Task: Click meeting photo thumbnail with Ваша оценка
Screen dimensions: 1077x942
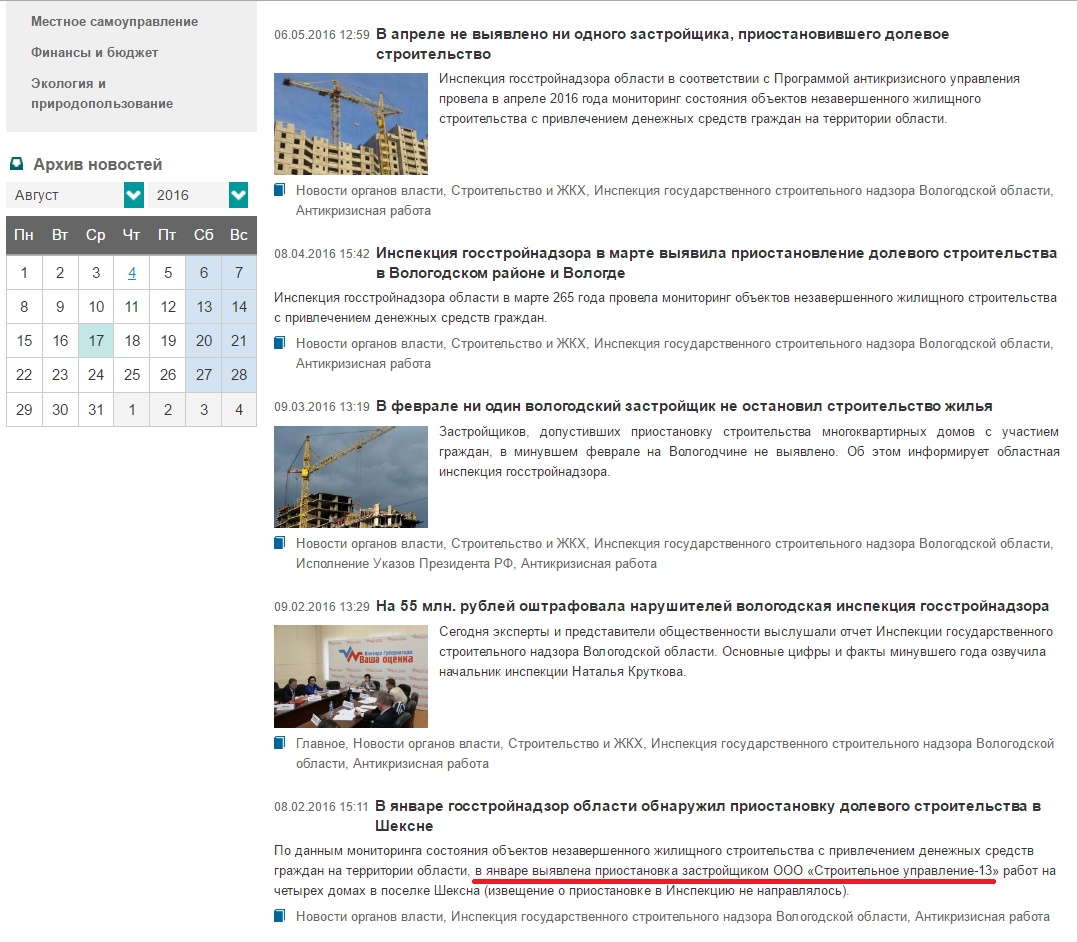Action: point(350,676)
